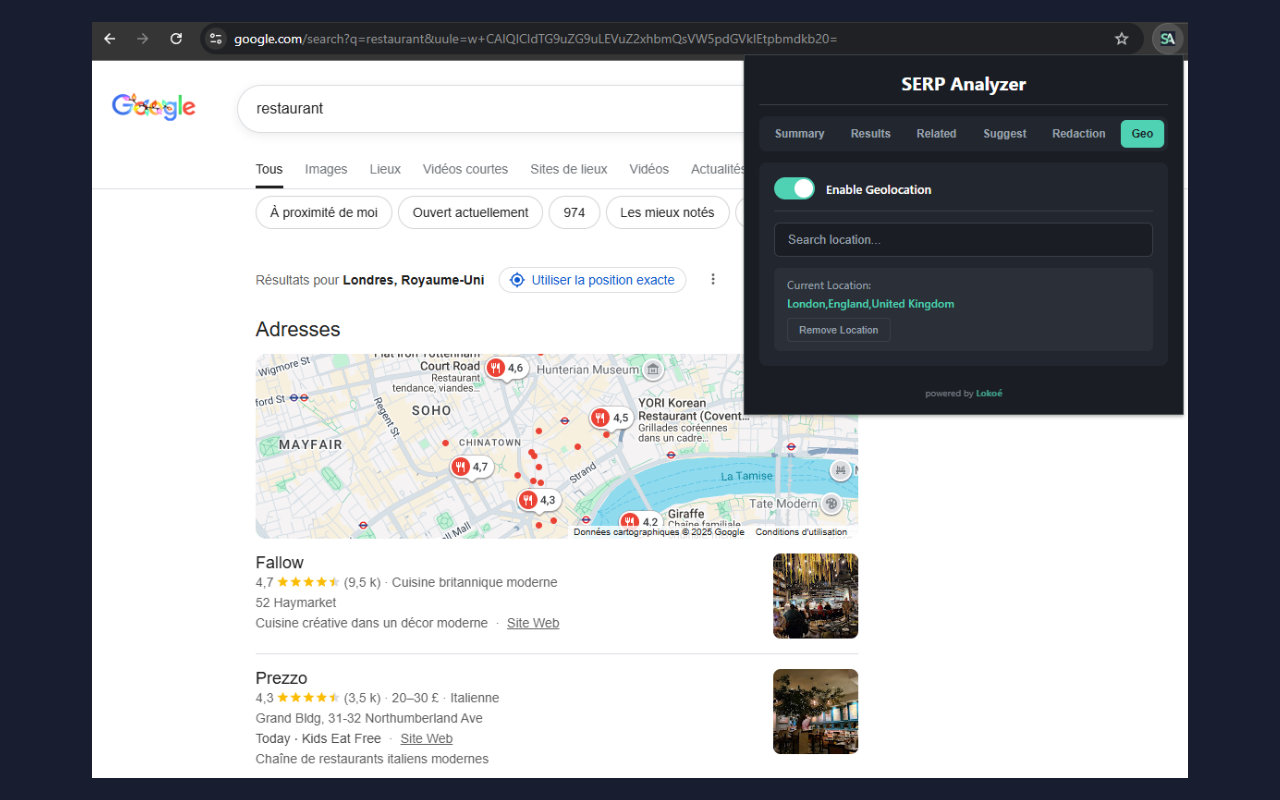The height and width of the screenshot is (800, 1280).
Task: Reload the page with the refresh icon
Action: (x=176, y=39)
